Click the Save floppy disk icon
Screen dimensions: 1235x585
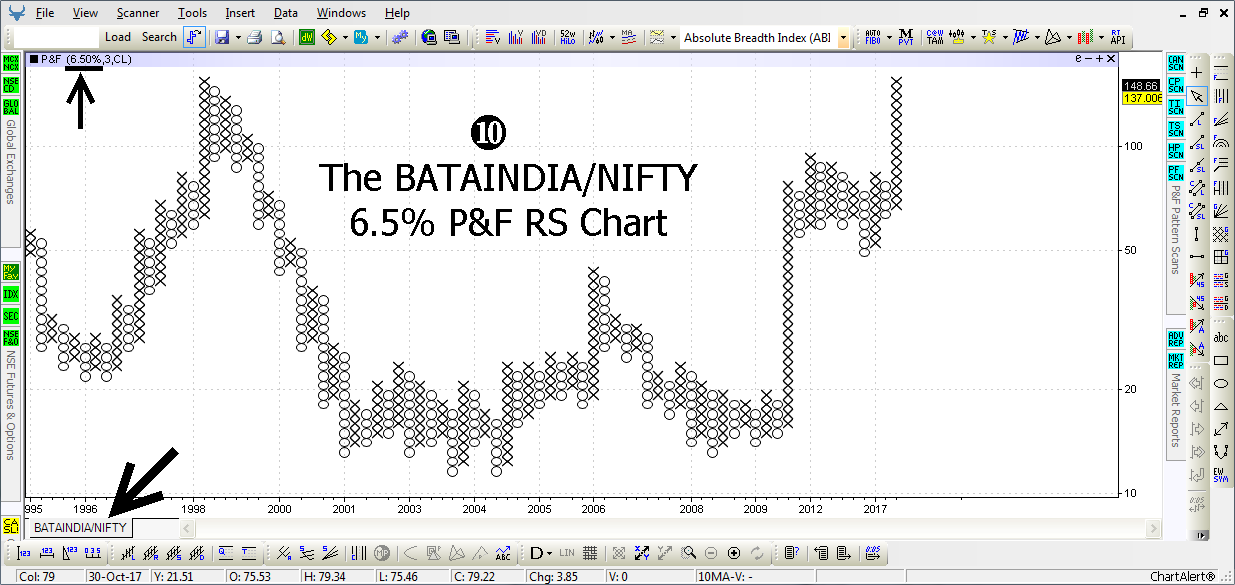tap(222, 37)
